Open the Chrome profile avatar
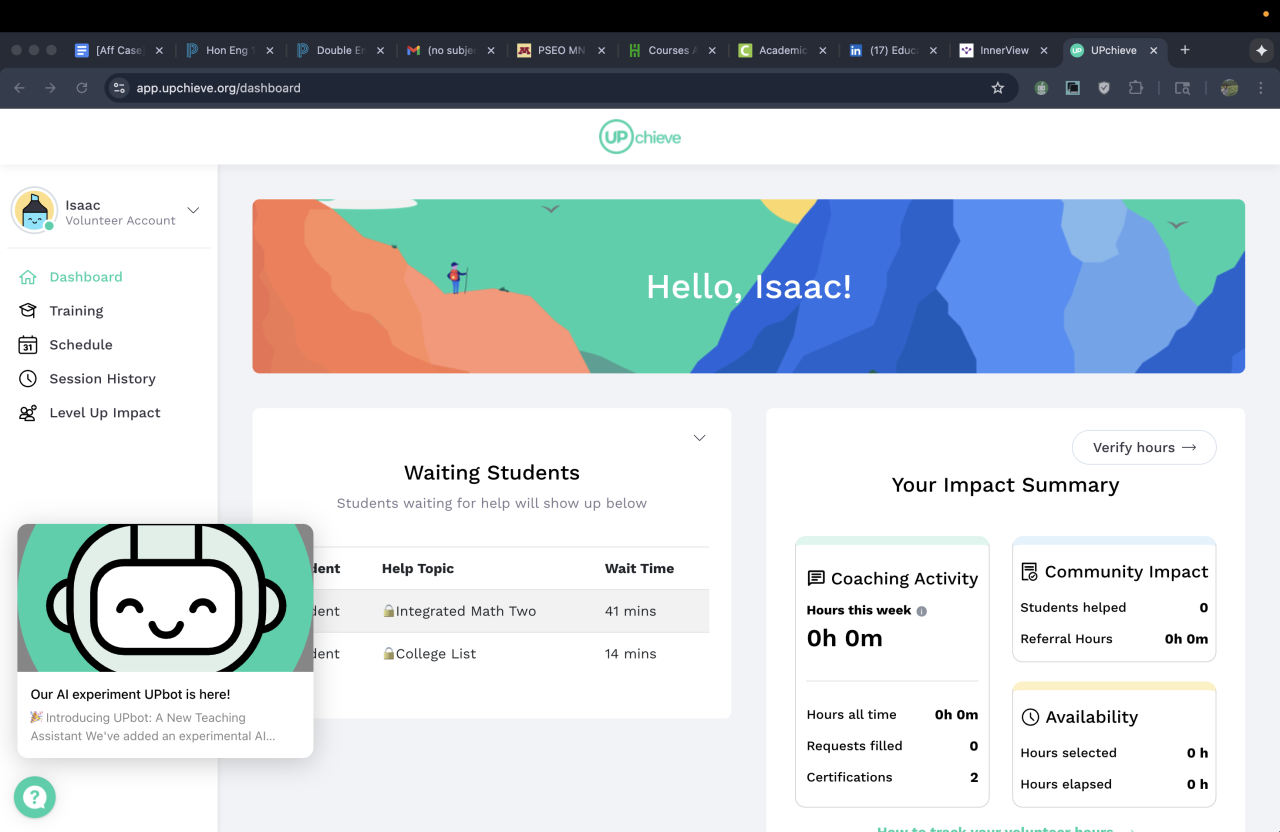The height and width of the screenshot is (832, 1280). point(1229,88)
